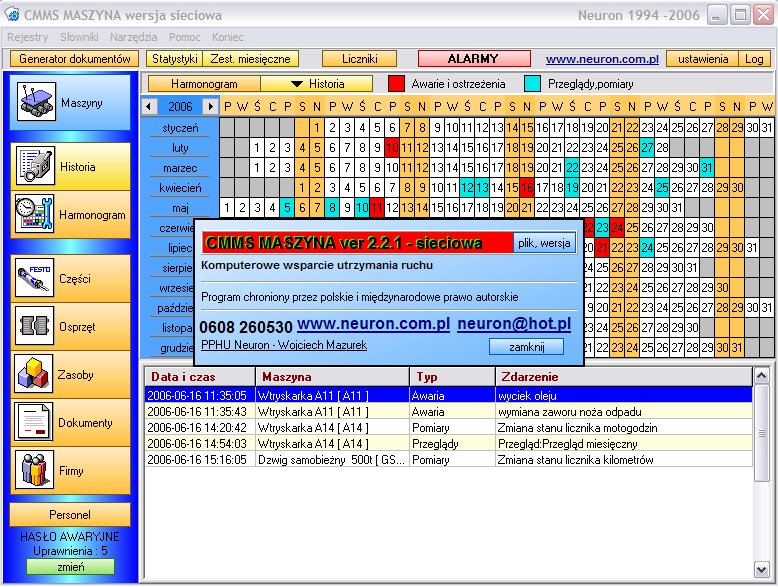
Task: Click the styczeń month label
Action: pos(180,128)
